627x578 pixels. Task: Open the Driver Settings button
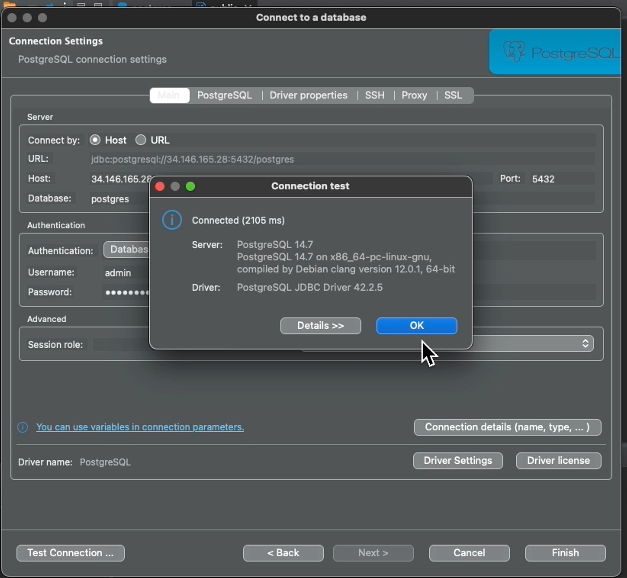458,460
